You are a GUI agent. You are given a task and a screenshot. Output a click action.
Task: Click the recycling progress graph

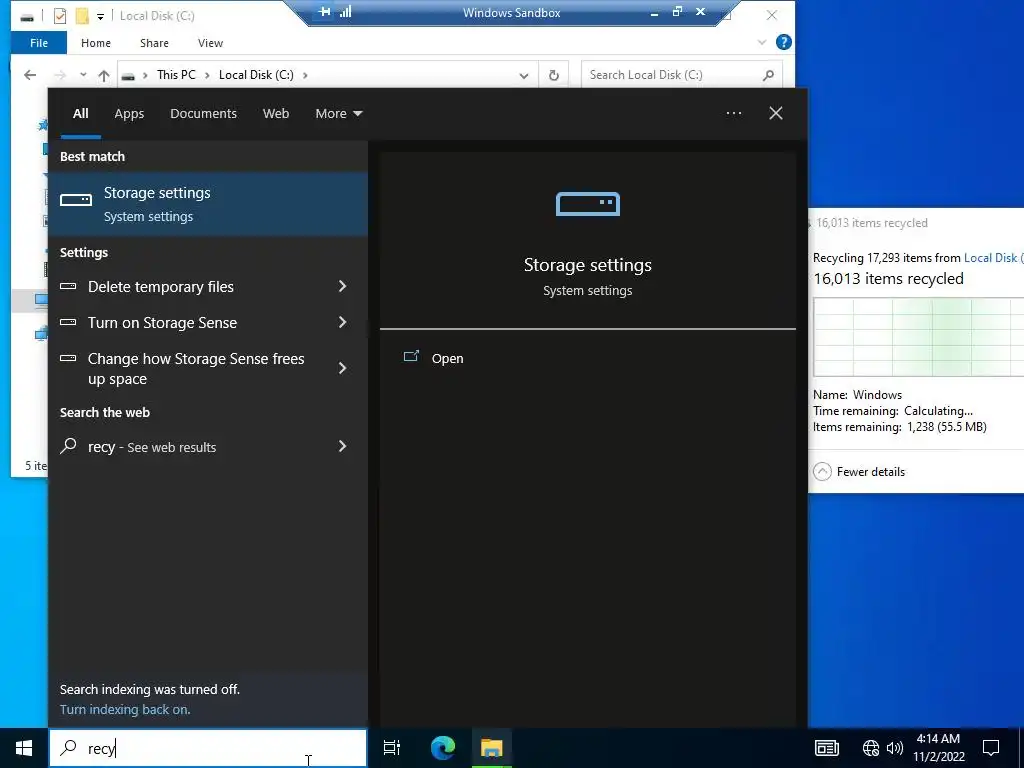coord(918,337)
